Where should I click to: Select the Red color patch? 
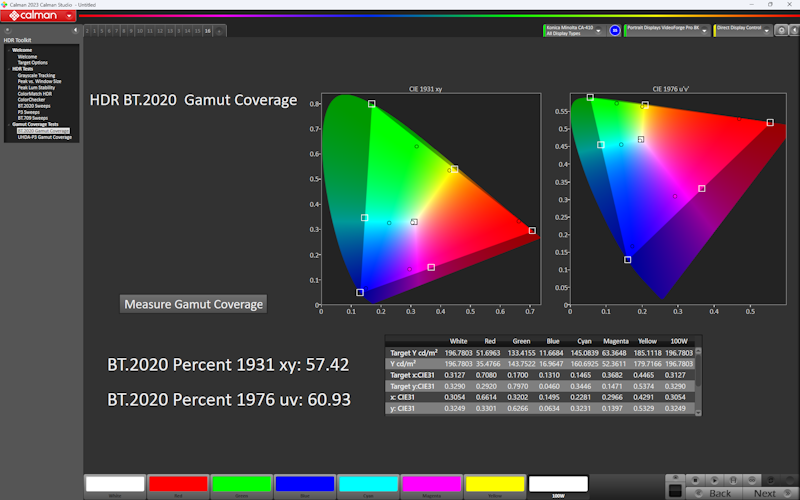click(x=178, y=484)
